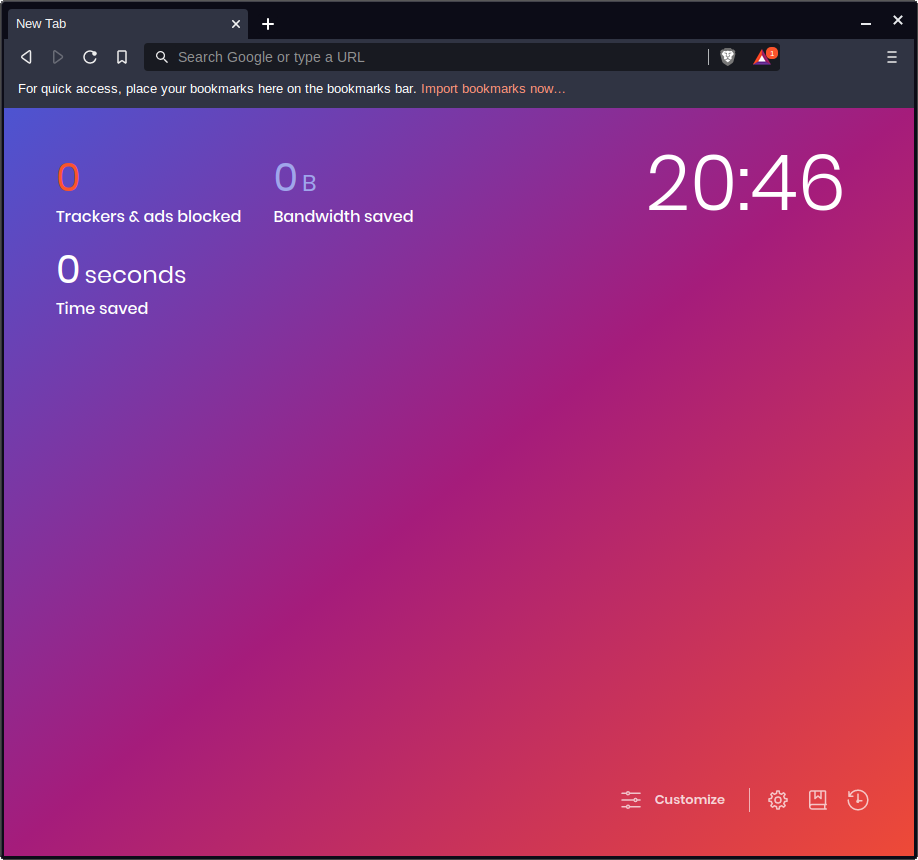Open the Customize dashboard button

coord(673,800)
